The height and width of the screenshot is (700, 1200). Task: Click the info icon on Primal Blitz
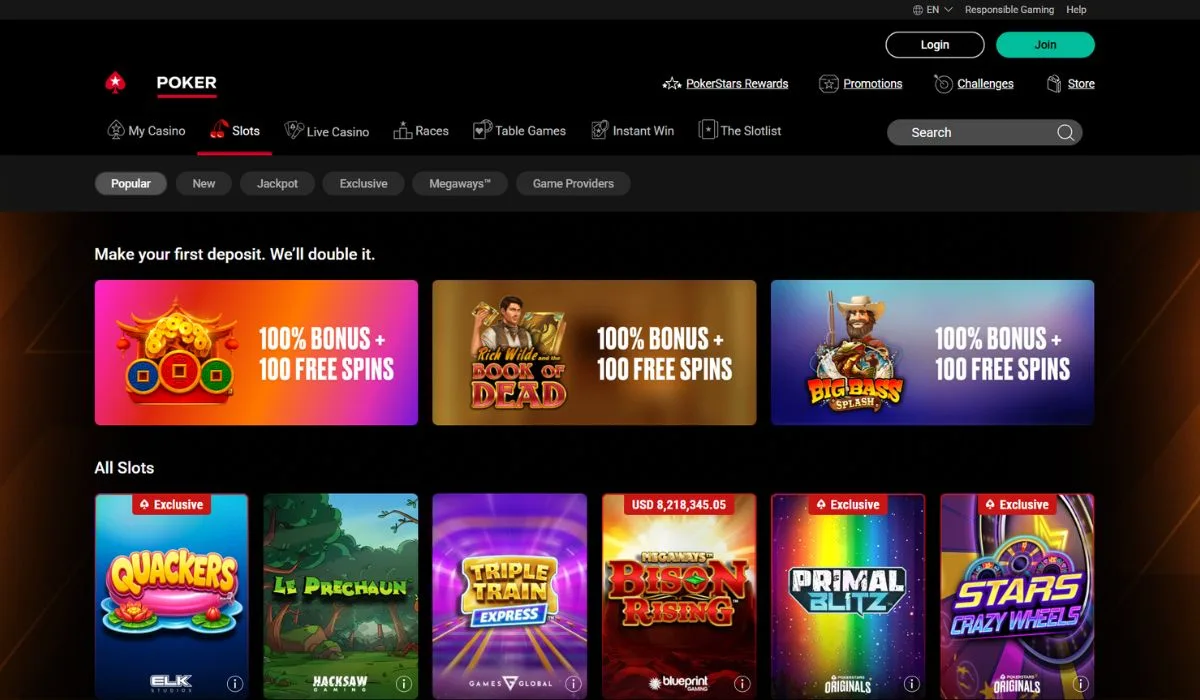point(911,684)
